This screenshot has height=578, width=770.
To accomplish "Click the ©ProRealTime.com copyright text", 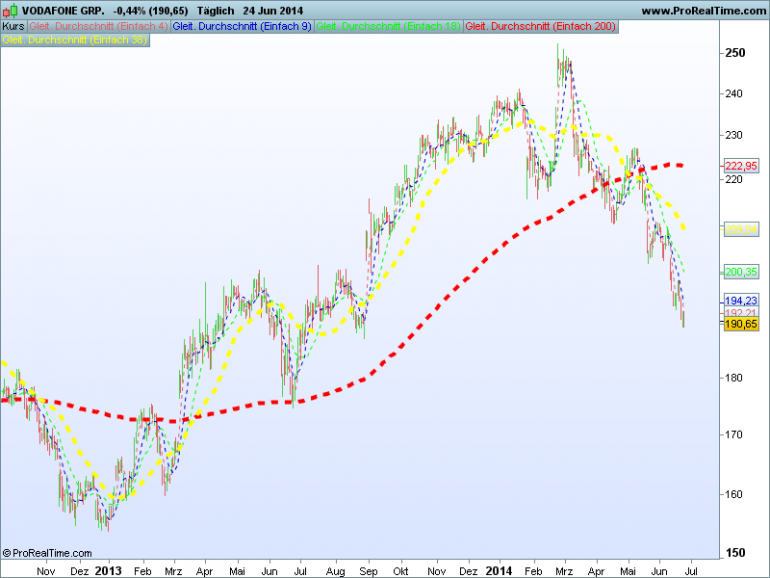I will [47, 553].
